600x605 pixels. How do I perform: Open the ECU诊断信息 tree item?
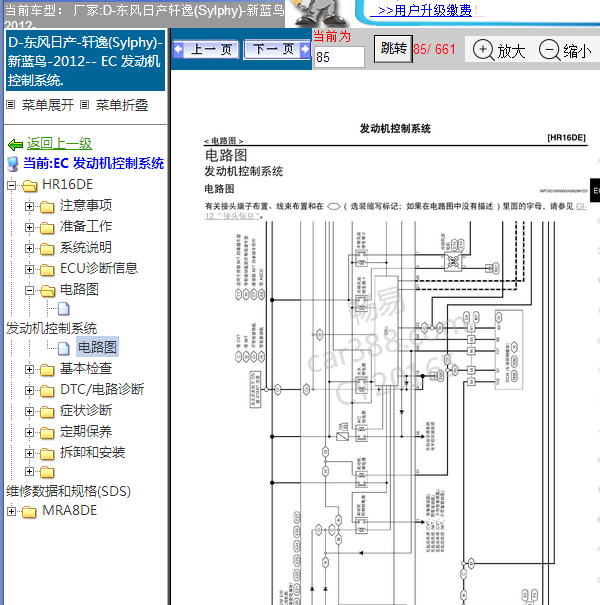pos(99,268)
